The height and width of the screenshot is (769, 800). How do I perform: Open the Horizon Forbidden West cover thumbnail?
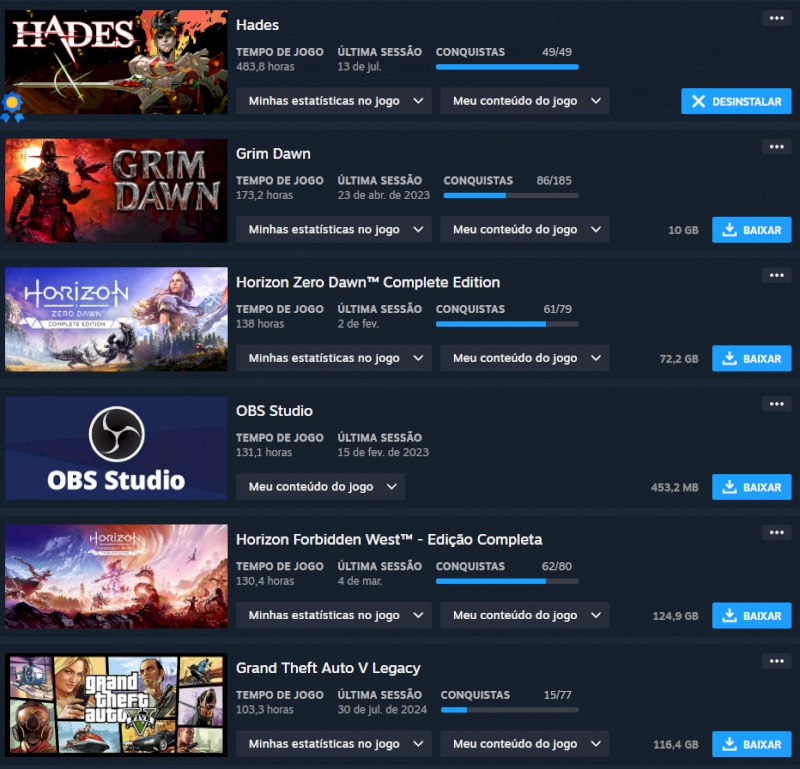click(116, 576)
